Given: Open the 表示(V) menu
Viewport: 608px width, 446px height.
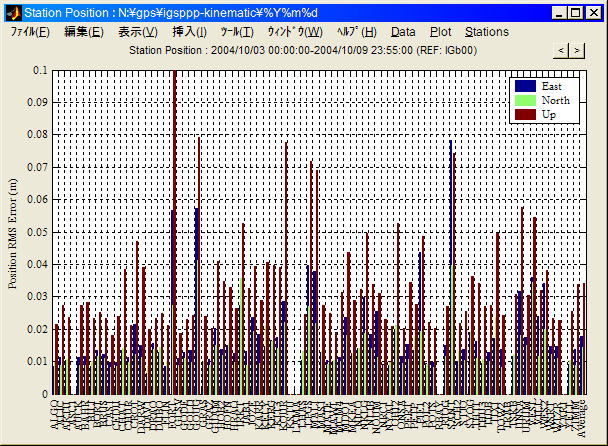Looking at the screenshot, I should (138, 32).
